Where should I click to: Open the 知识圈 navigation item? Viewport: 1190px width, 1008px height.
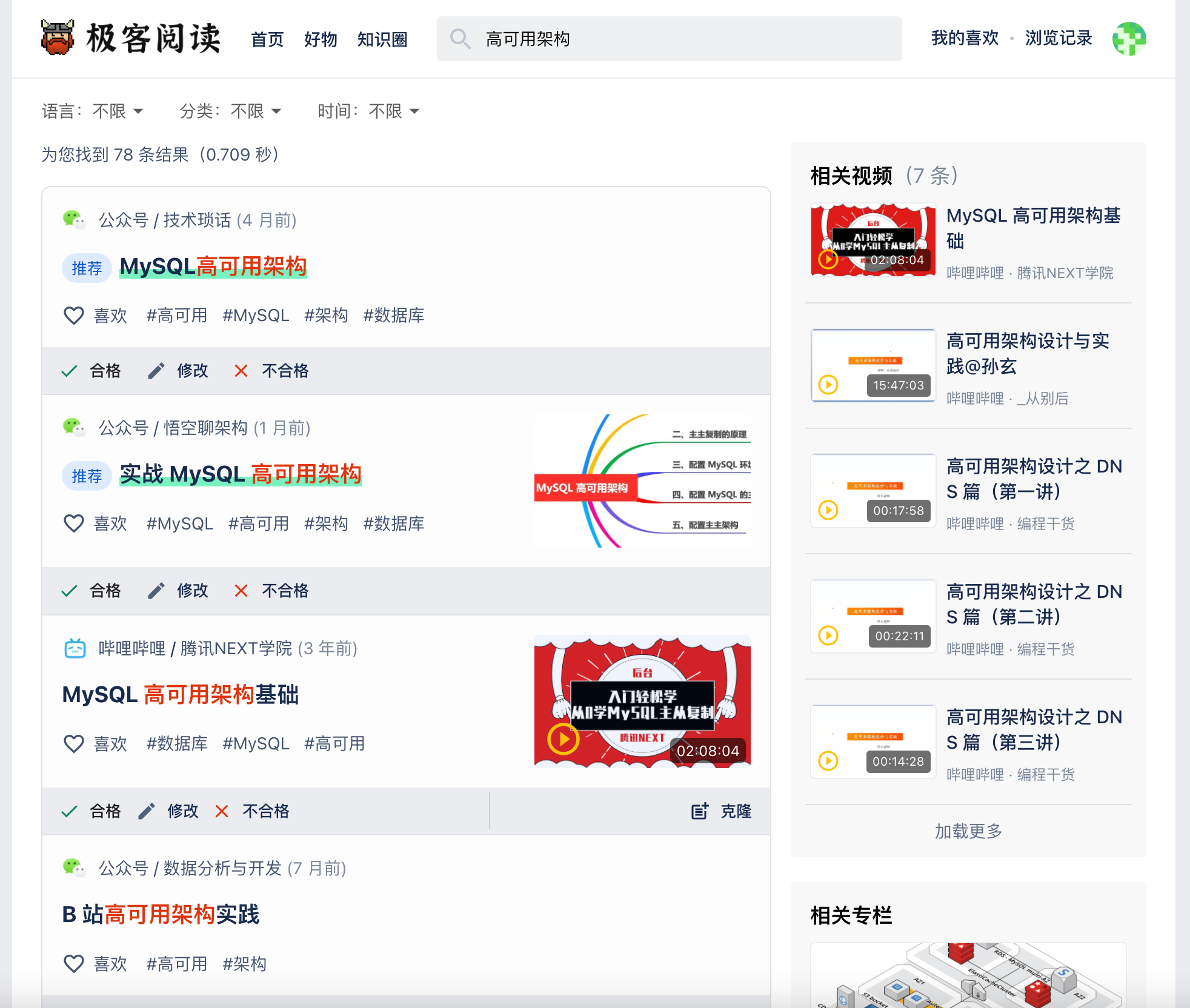coord(382,39)
